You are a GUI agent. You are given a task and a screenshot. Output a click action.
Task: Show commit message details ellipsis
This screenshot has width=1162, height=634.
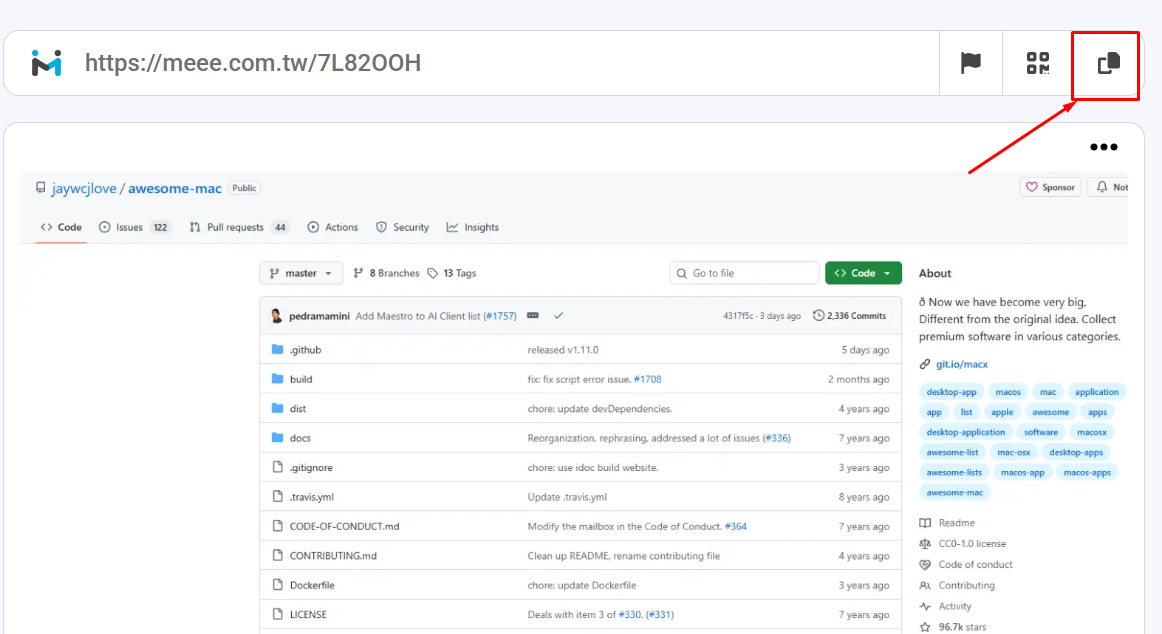click(x=533, y=316)
